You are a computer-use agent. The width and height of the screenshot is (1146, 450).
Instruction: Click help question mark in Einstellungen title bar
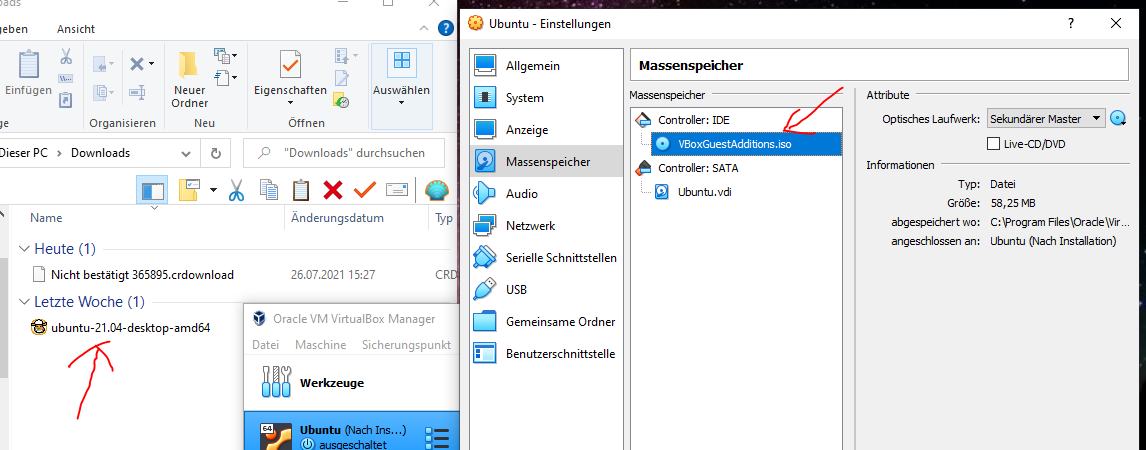point(1071,23)
